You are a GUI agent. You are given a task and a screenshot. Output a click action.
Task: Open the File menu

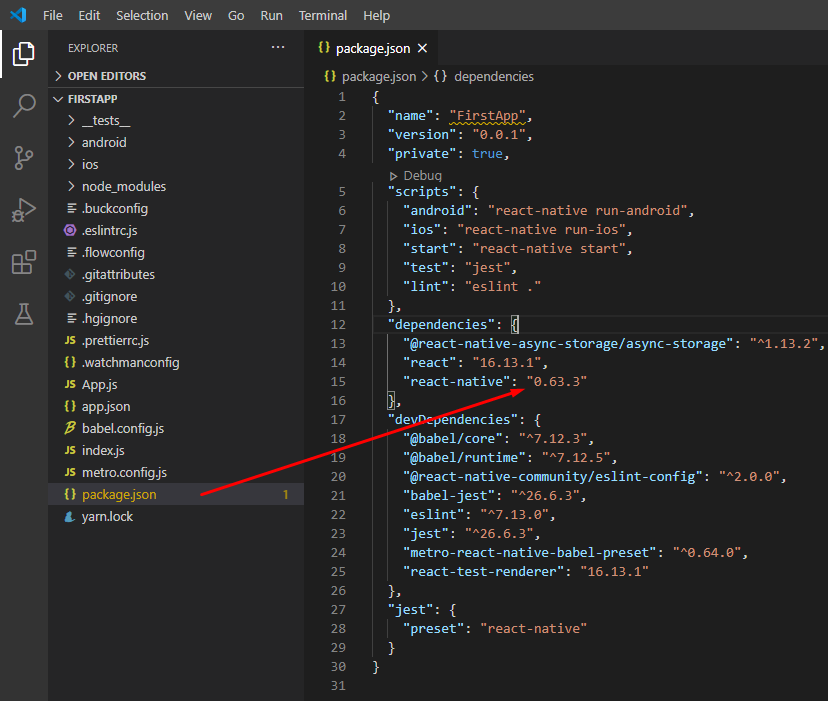pos(52,16)
